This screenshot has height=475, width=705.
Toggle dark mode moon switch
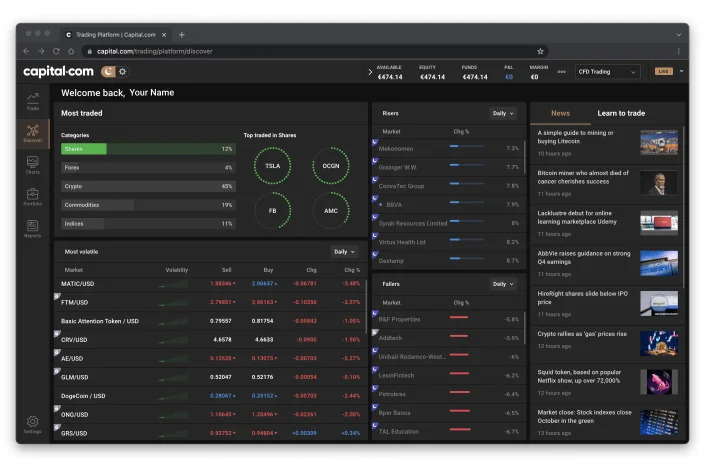pos(108,72)
